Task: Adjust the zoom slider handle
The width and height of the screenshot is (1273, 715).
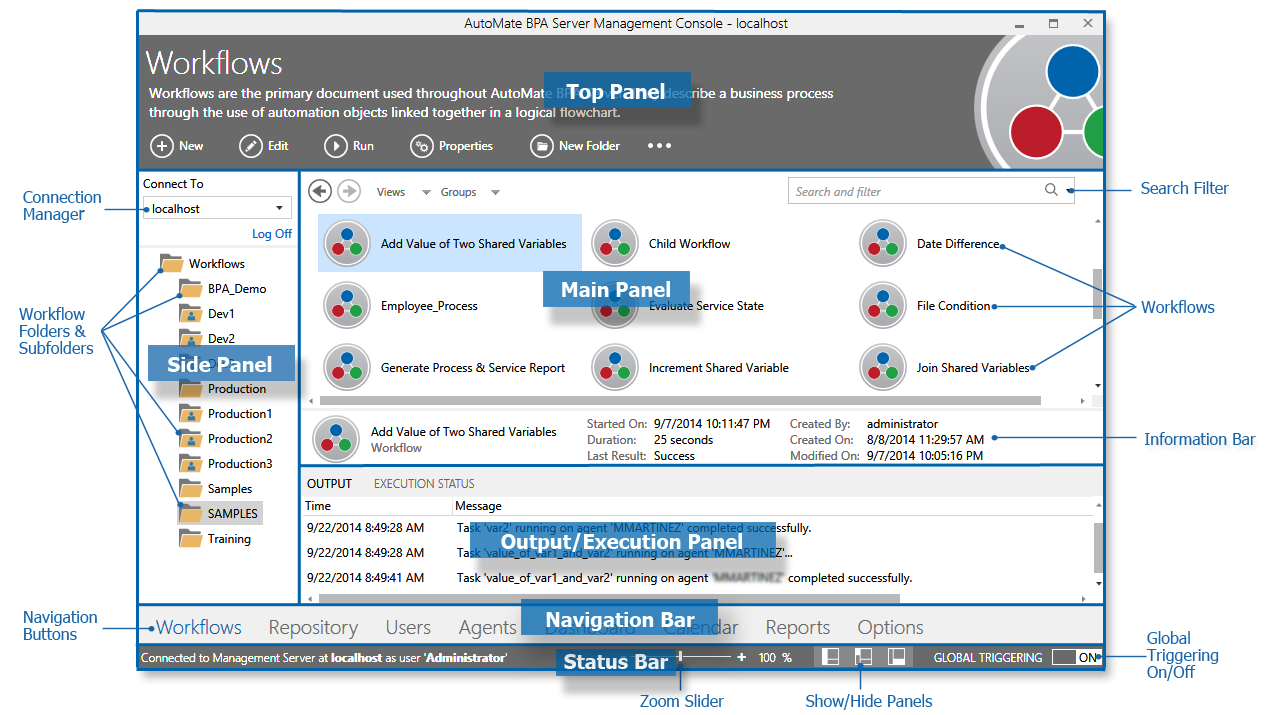Action: pos(681,656)
